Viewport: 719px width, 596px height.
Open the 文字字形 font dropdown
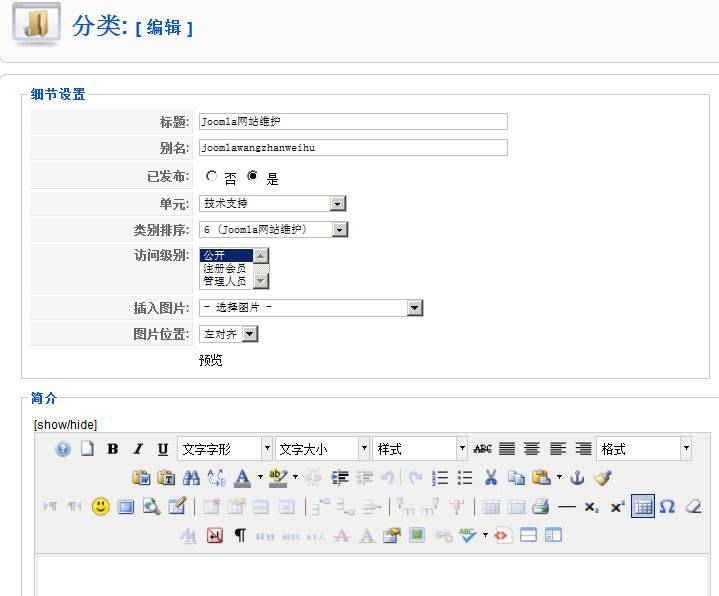[x=225, y=448]
